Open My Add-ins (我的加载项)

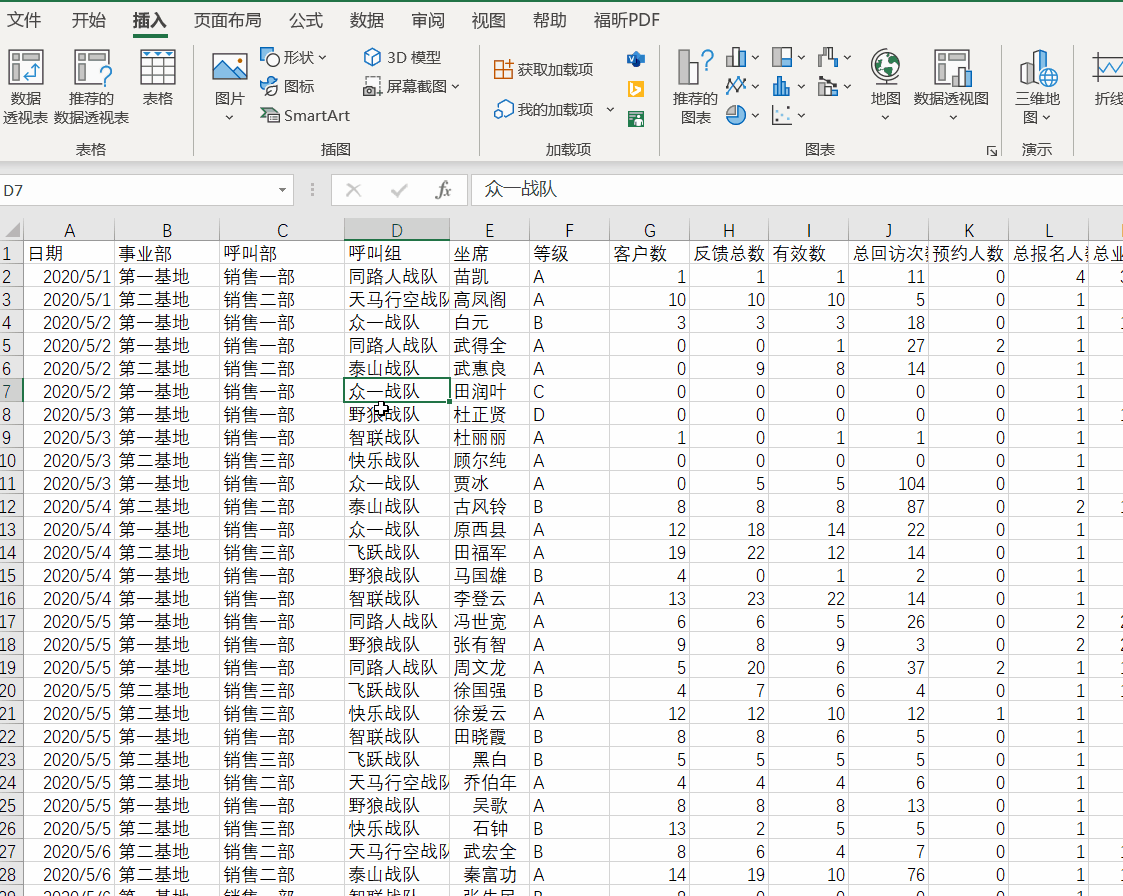544,110
